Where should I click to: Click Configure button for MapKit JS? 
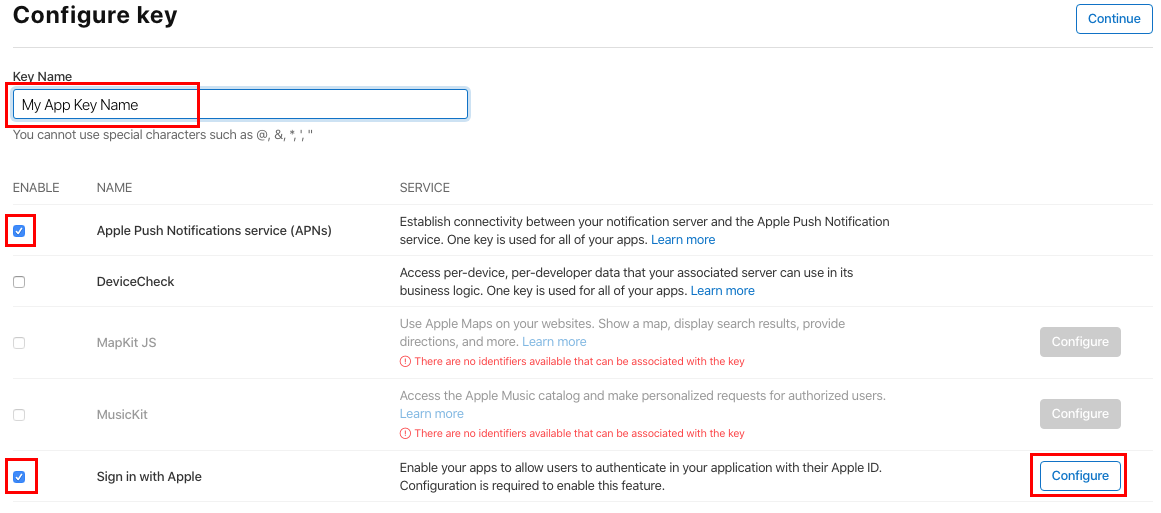(x=1080, y=342)
